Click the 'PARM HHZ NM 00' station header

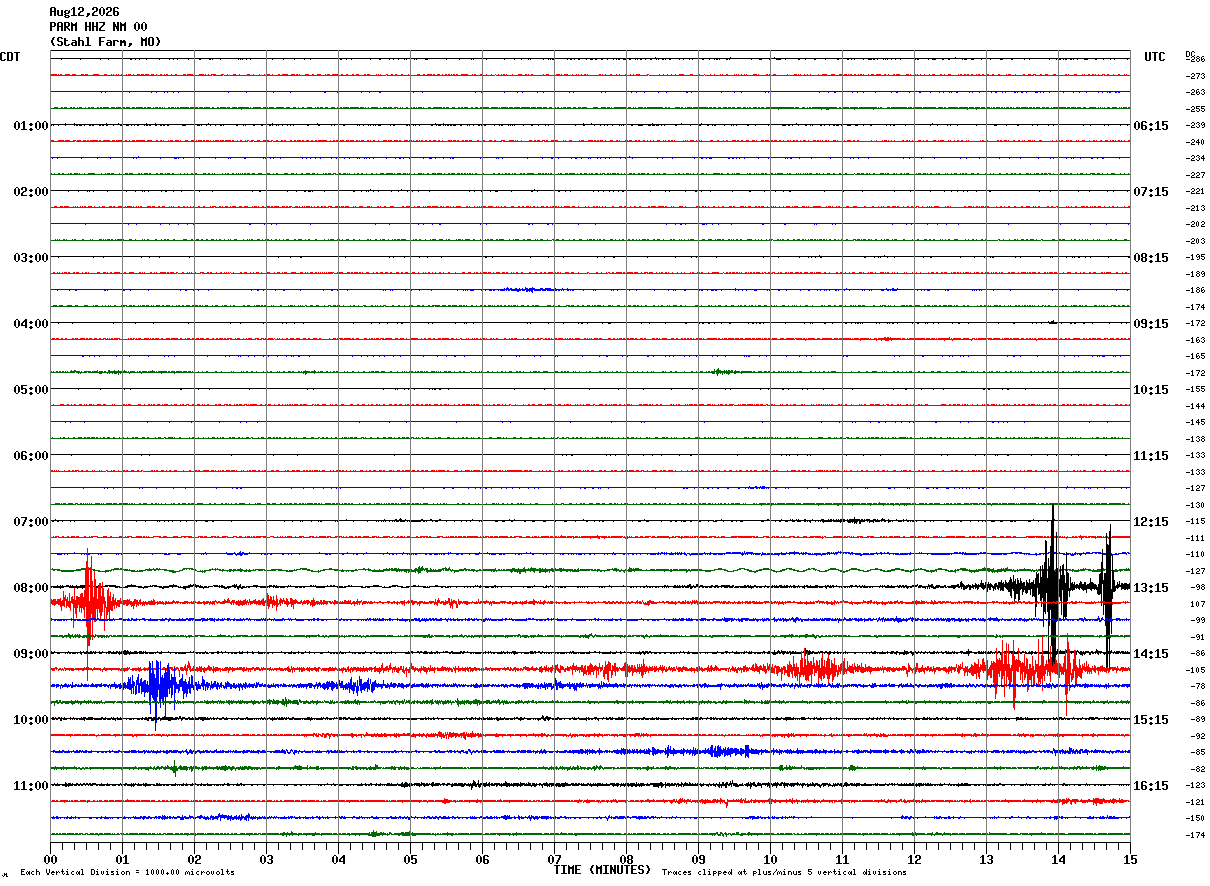(x=98, y=27)
